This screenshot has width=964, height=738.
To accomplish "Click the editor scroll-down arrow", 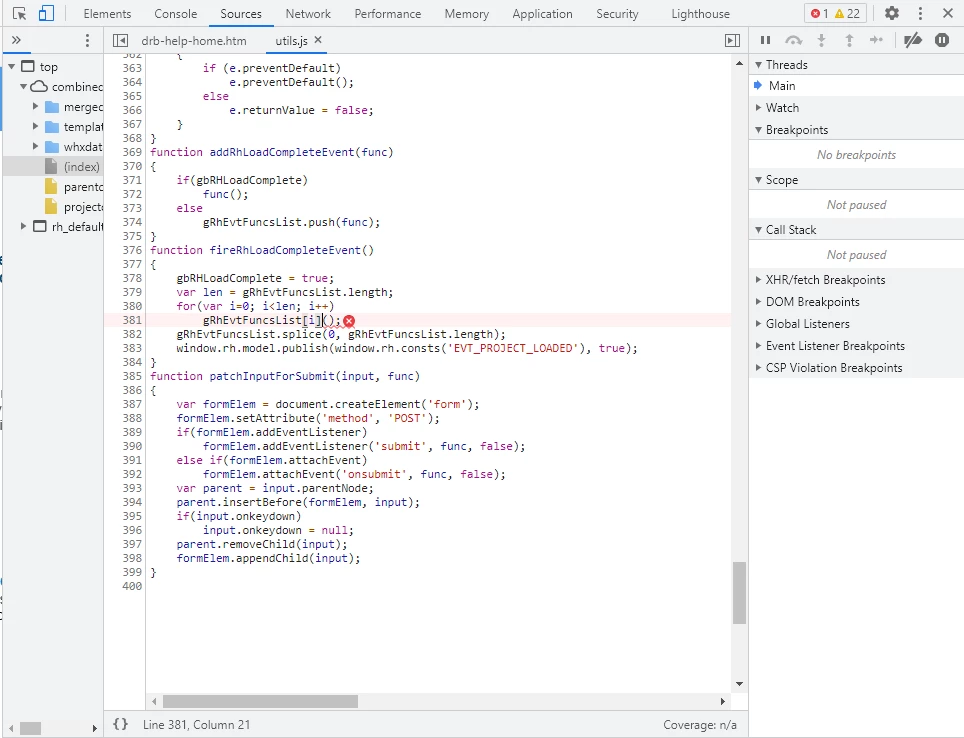I will pyautogui.click(x=739, y=684).
